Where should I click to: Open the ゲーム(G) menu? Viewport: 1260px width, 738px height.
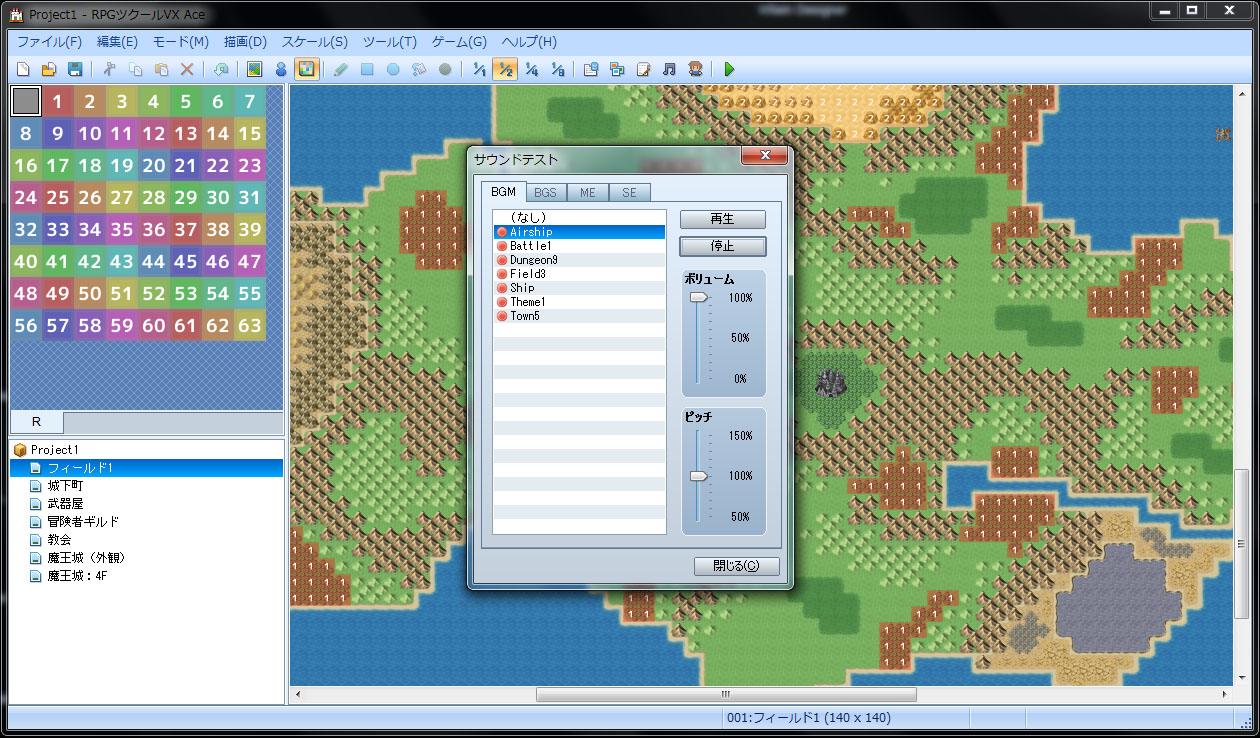point(459,42)
